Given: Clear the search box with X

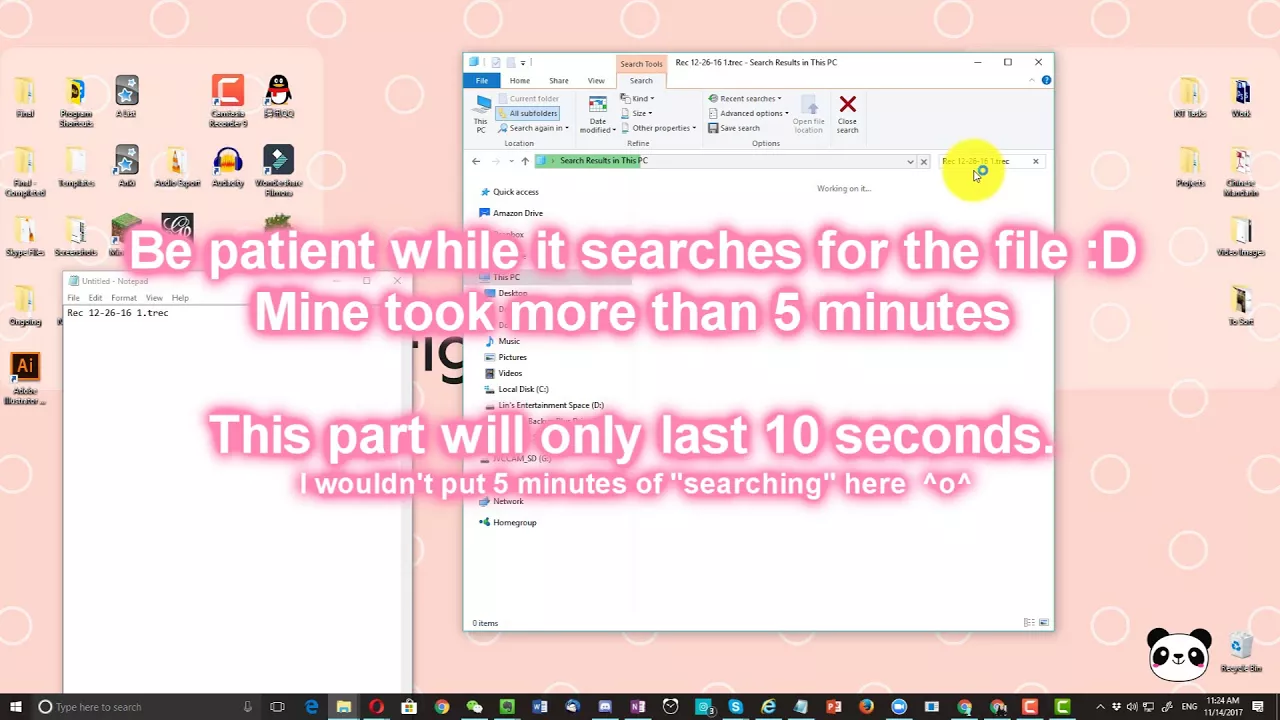Looking at the screenshot, I should pos(1036,161).
